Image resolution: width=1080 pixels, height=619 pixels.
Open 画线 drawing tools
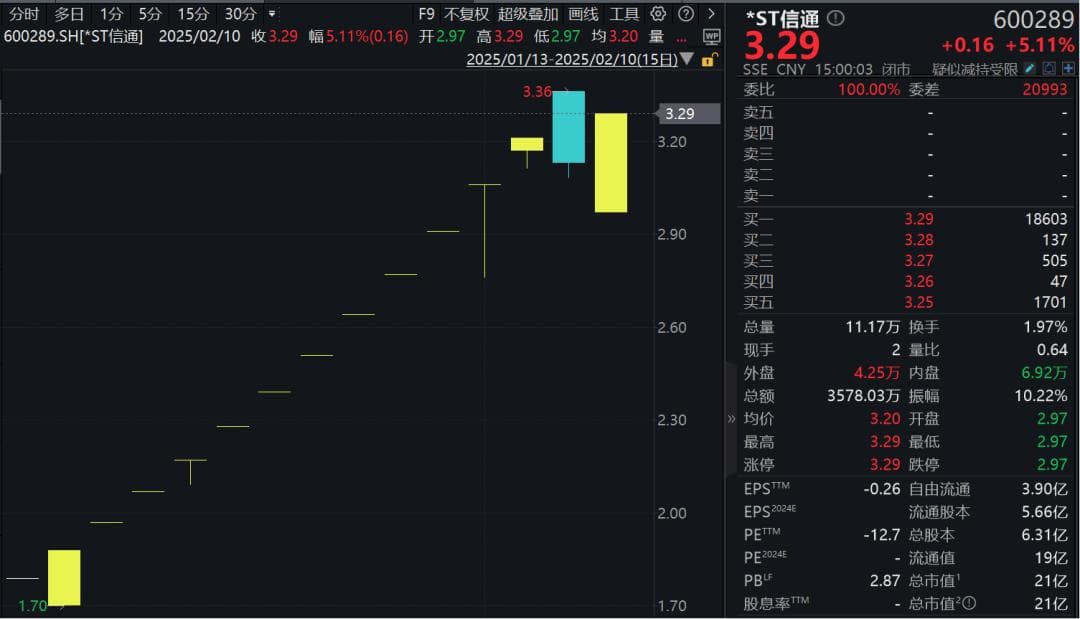coord(583,14)
